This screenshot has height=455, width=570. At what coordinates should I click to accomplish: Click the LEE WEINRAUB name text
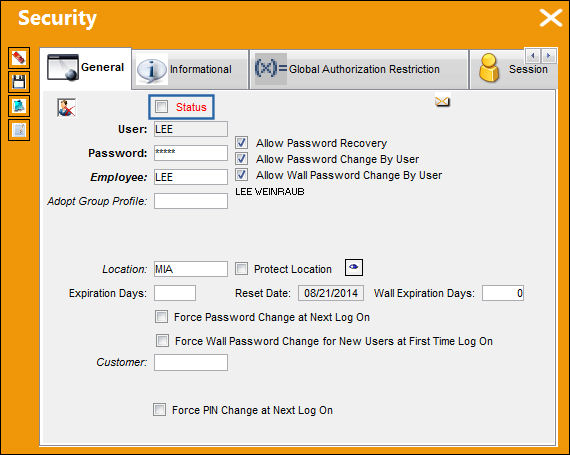click(270, 192)
